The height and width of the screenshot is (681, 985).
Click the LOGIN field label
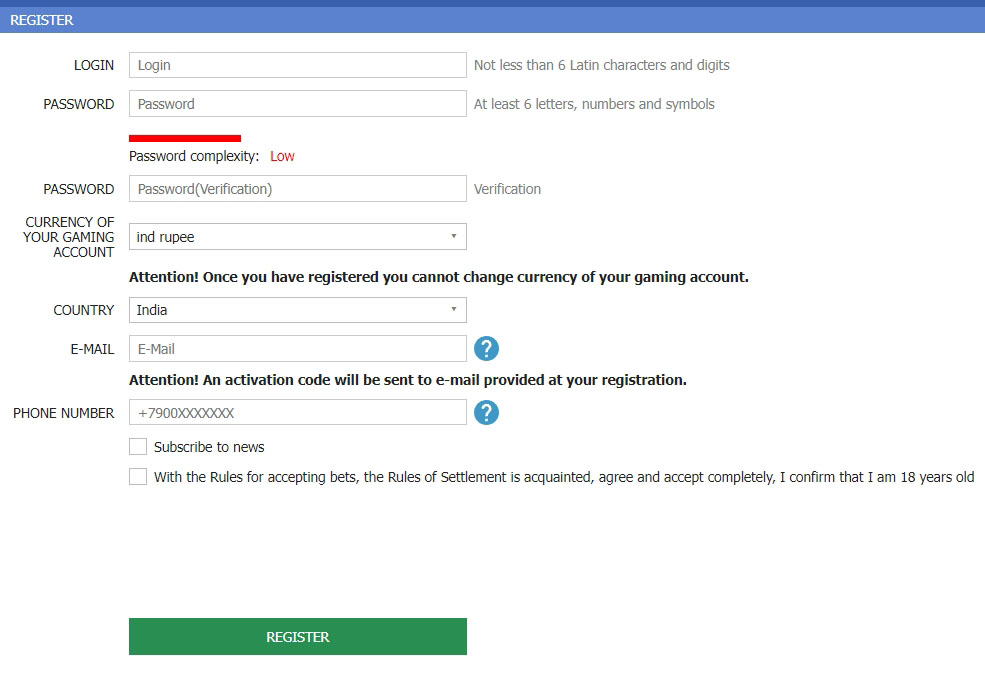[x=94, y=65]
